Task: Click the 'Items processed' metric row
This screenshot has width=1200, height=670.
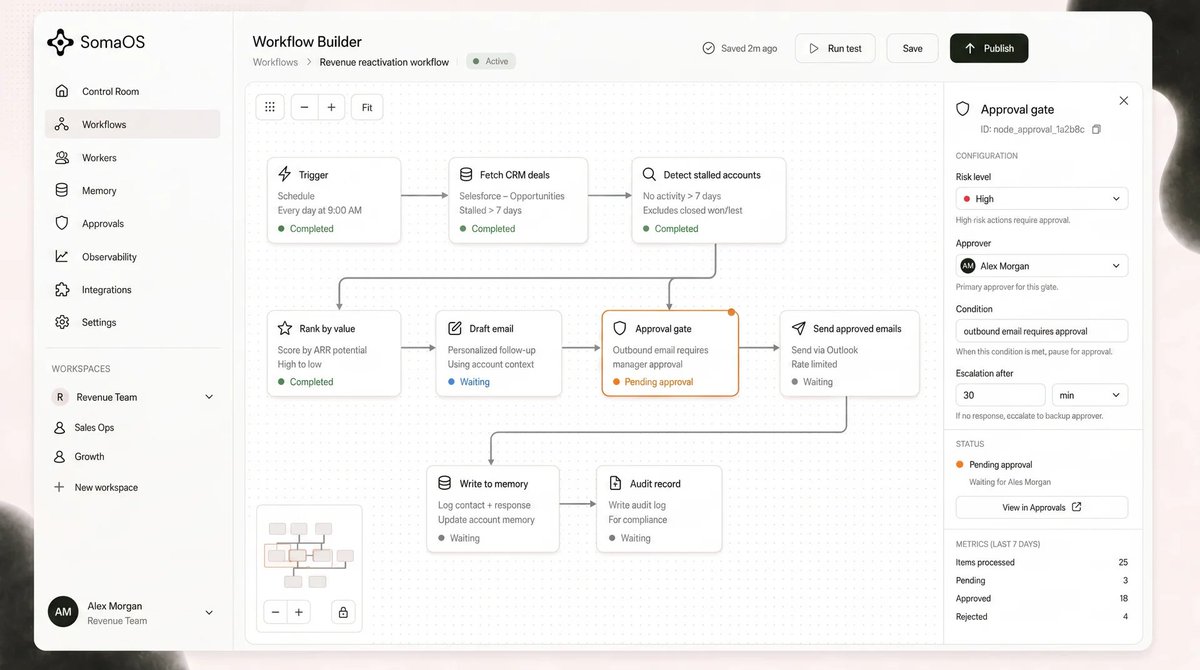Action: point(1042,562)
